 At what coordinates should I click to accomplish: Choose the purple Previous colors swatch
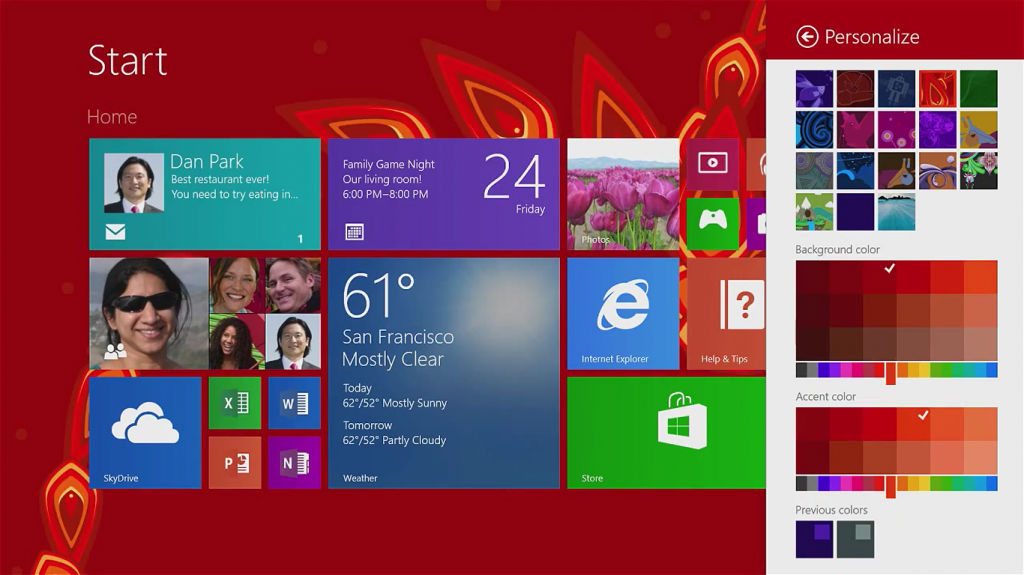pyautogui.click(x=814, y=539)
